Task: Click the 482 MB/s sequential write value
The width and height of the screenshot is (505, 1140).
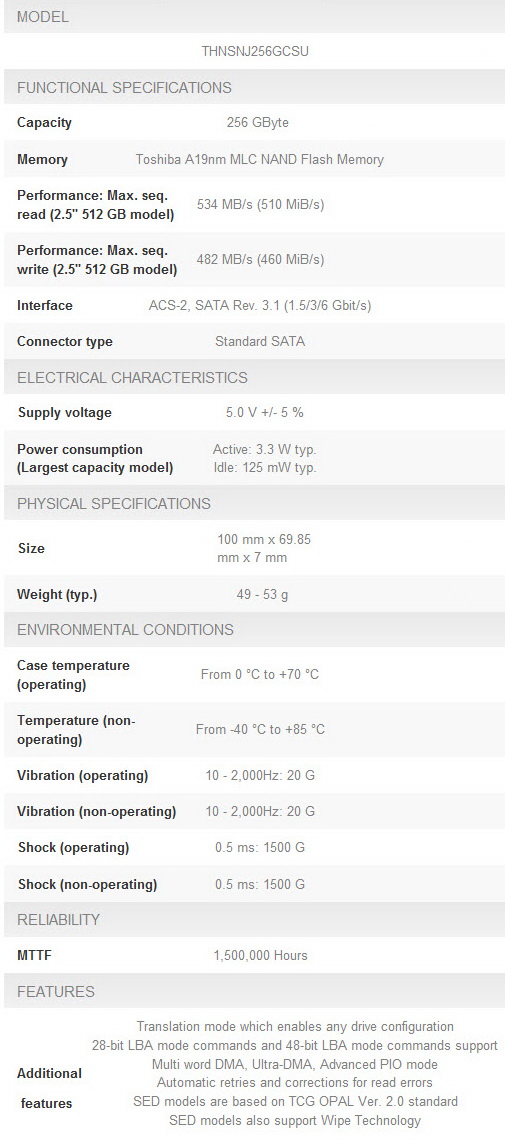Action: tap(260, 260)
